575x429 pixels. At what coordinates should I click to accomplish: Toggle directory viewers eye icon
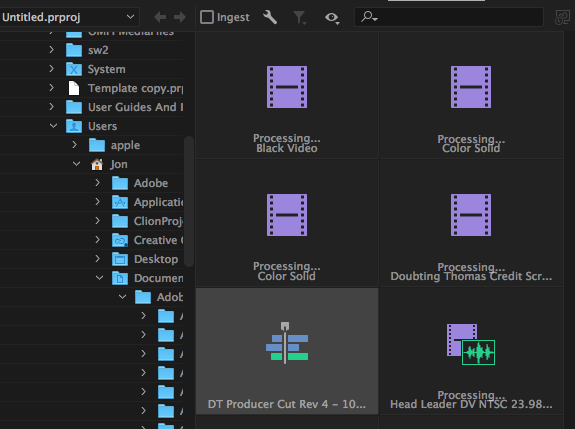(x=332, y=17)
